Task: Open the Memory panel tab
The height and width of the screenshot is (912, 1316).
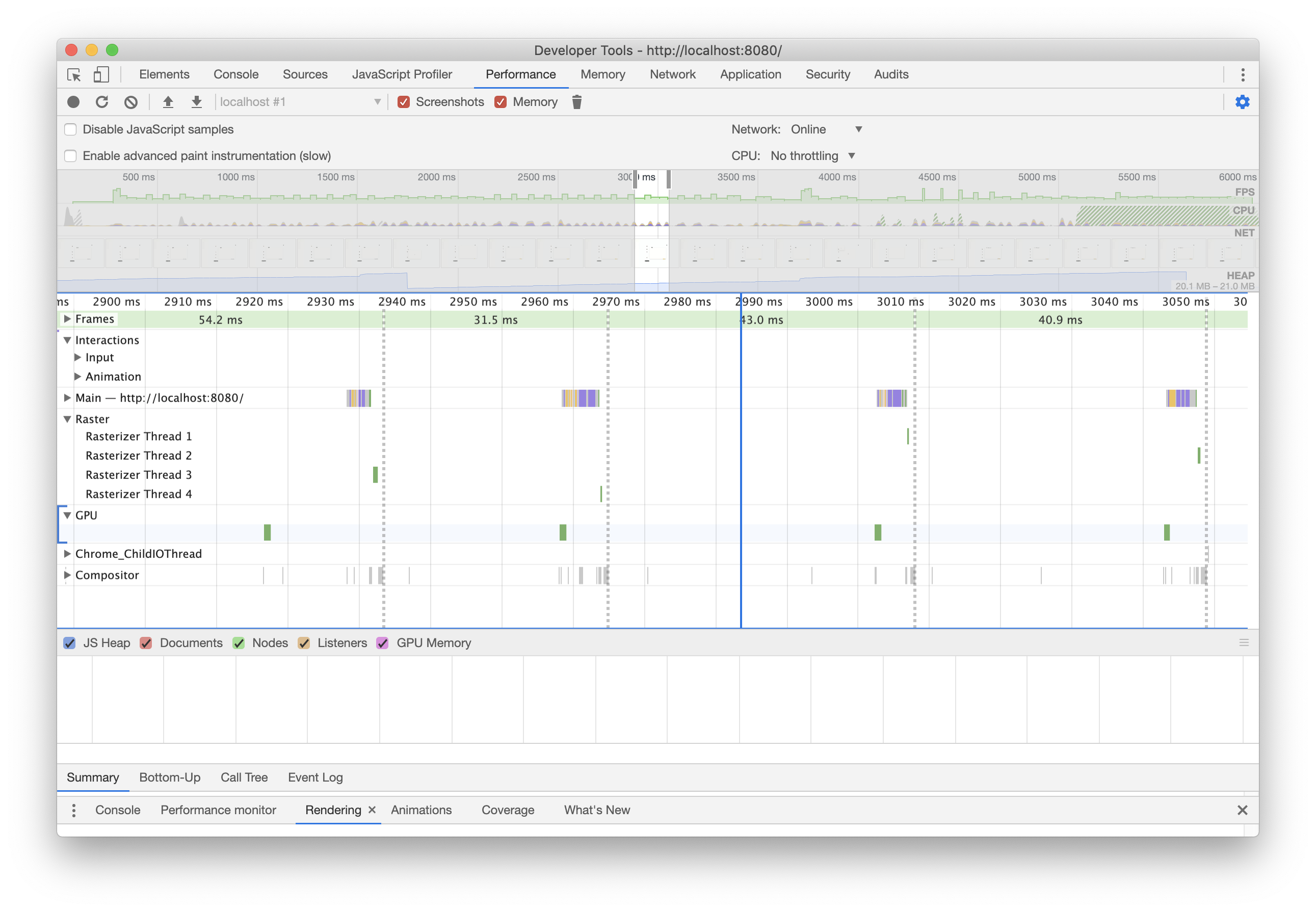Action: point(602,74)
